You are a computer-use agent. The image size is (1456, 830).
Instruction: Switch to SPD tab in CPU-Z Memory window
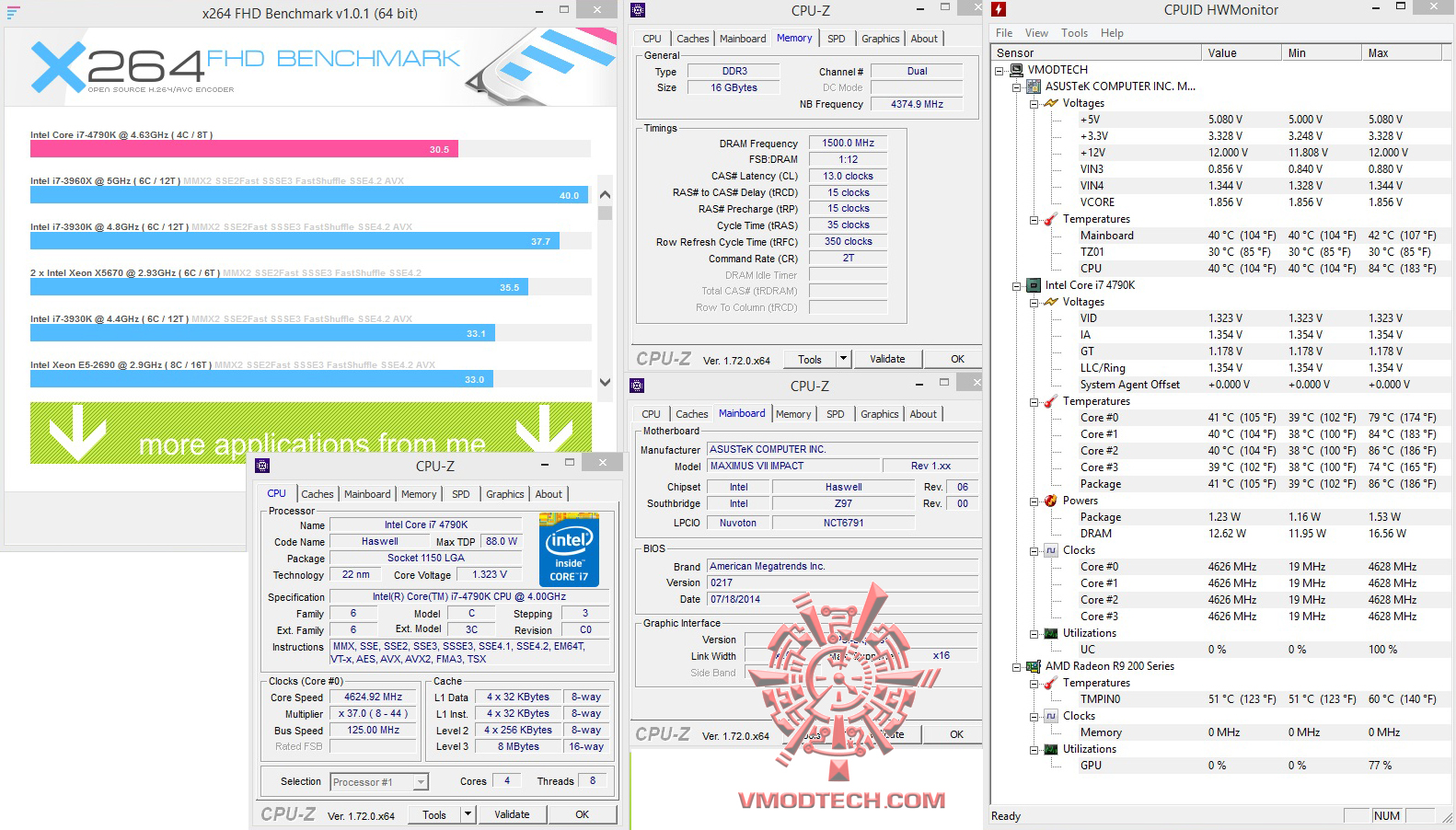click(836, 39)
